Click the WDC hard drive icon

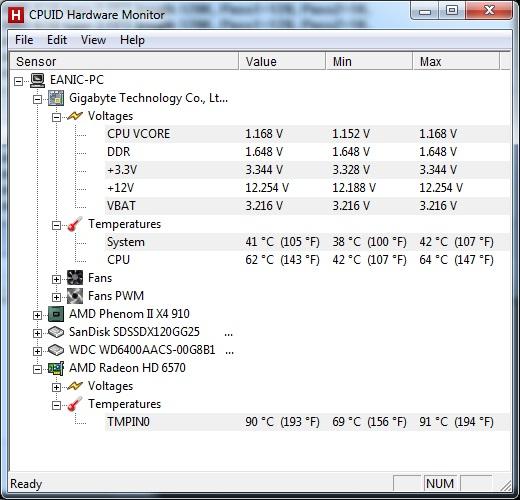pyautogui.click(x=56, y=350)
